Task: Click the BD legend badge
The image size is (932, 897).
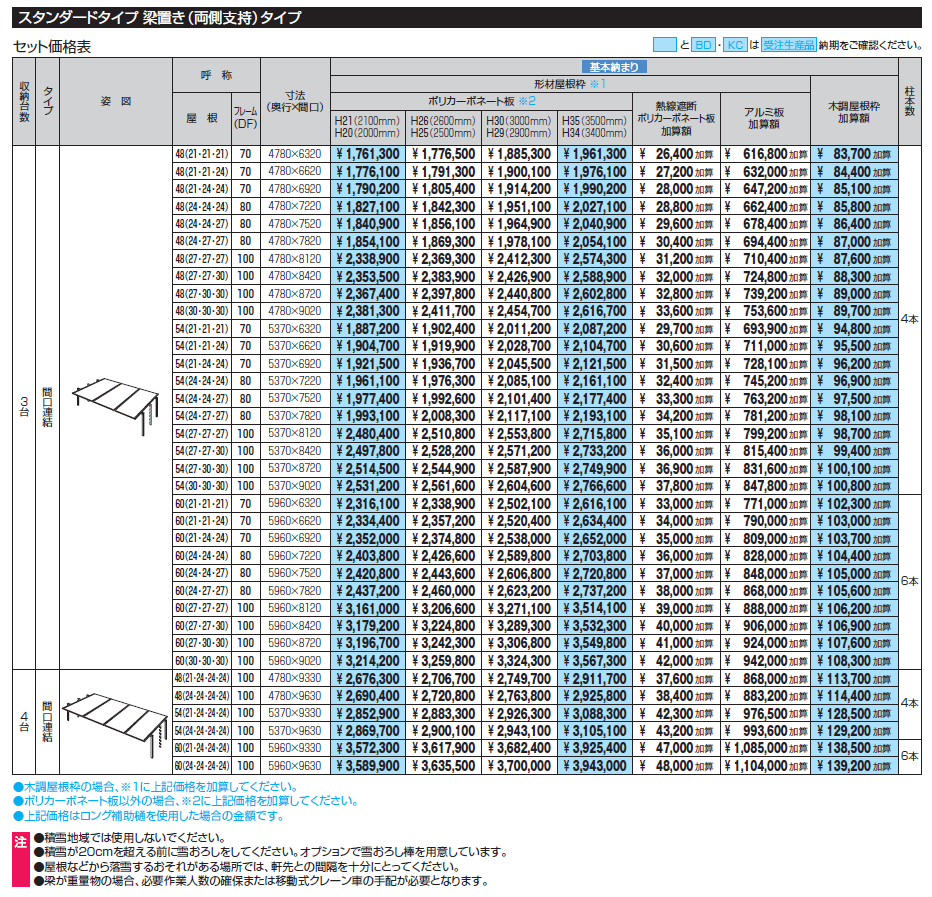Action: (x=705, y=45)
